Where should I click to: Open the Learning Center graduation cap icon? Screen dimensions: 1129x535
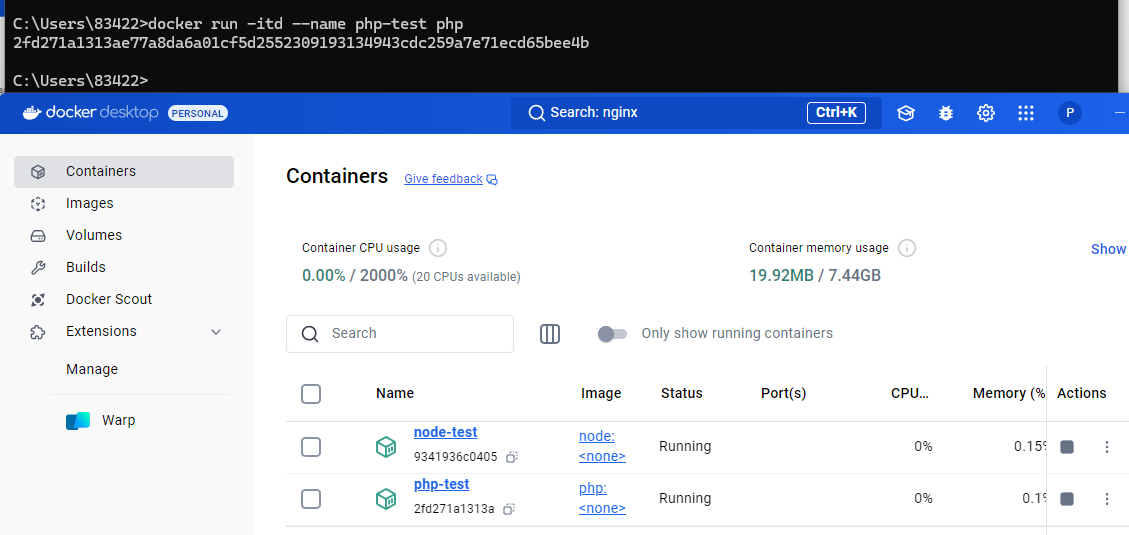pyautogui.click(x=906, y=113)
